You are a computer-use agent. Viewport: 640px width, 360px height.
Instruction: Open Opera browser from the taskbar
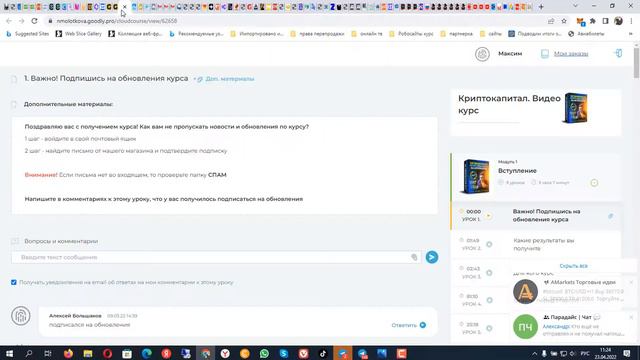click(107, 353)
